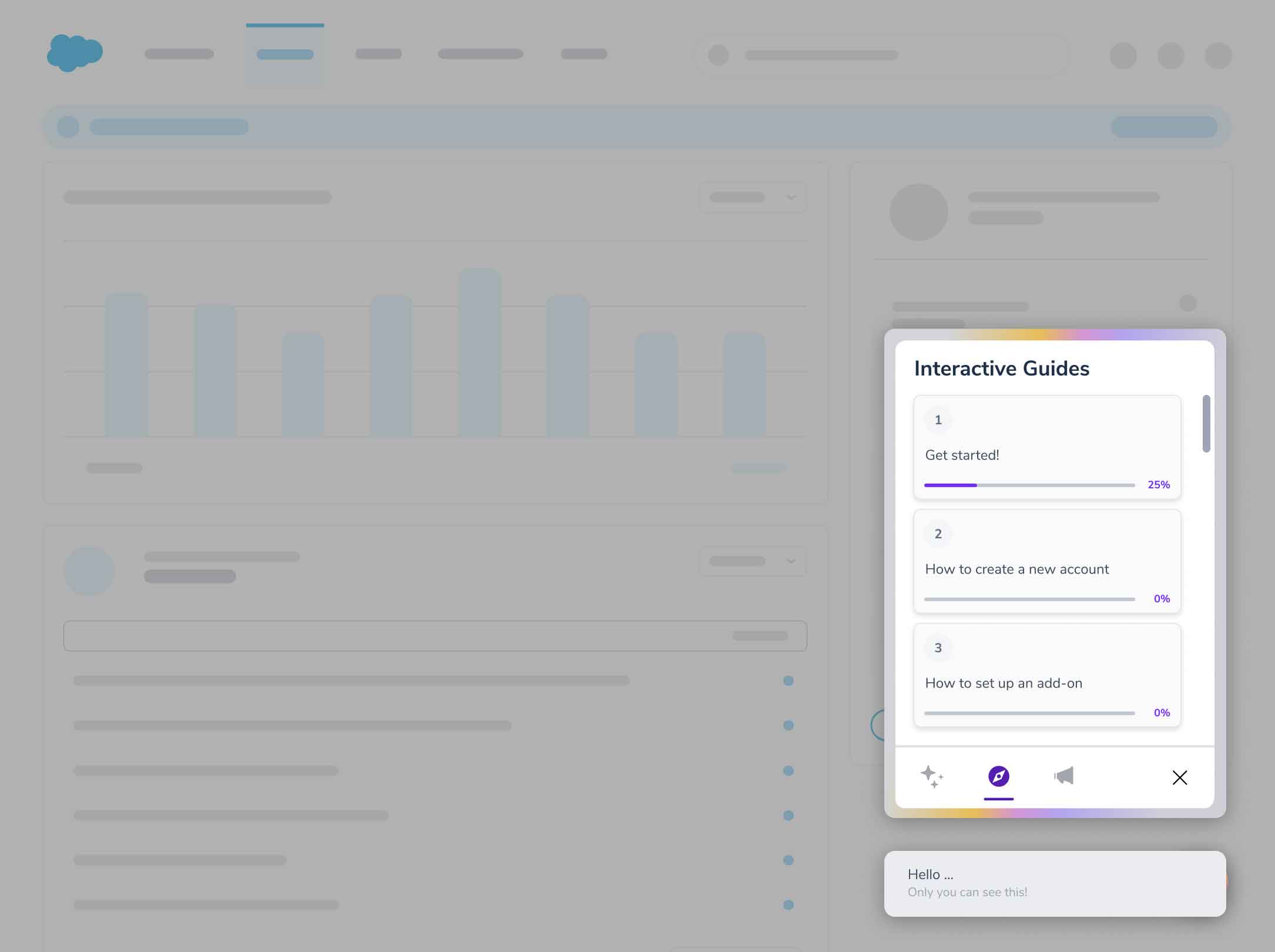This screenshot has width=1275, height=952.
Task: Click the first round header icon
Action: click(1123, 55)
